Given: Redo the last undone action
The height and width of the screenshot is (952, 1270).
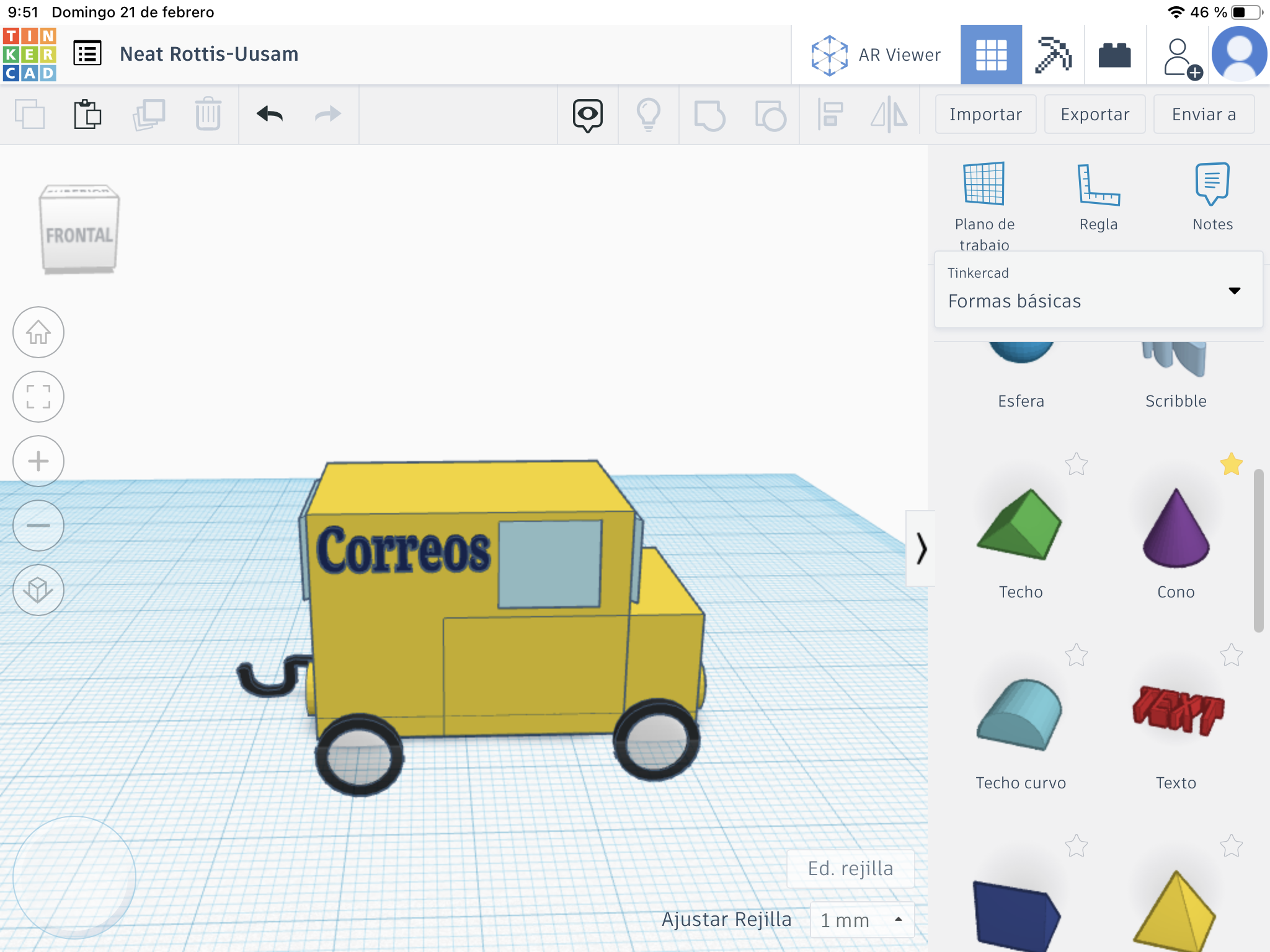Looking at the screenshot, I should (x=328, y=114).
